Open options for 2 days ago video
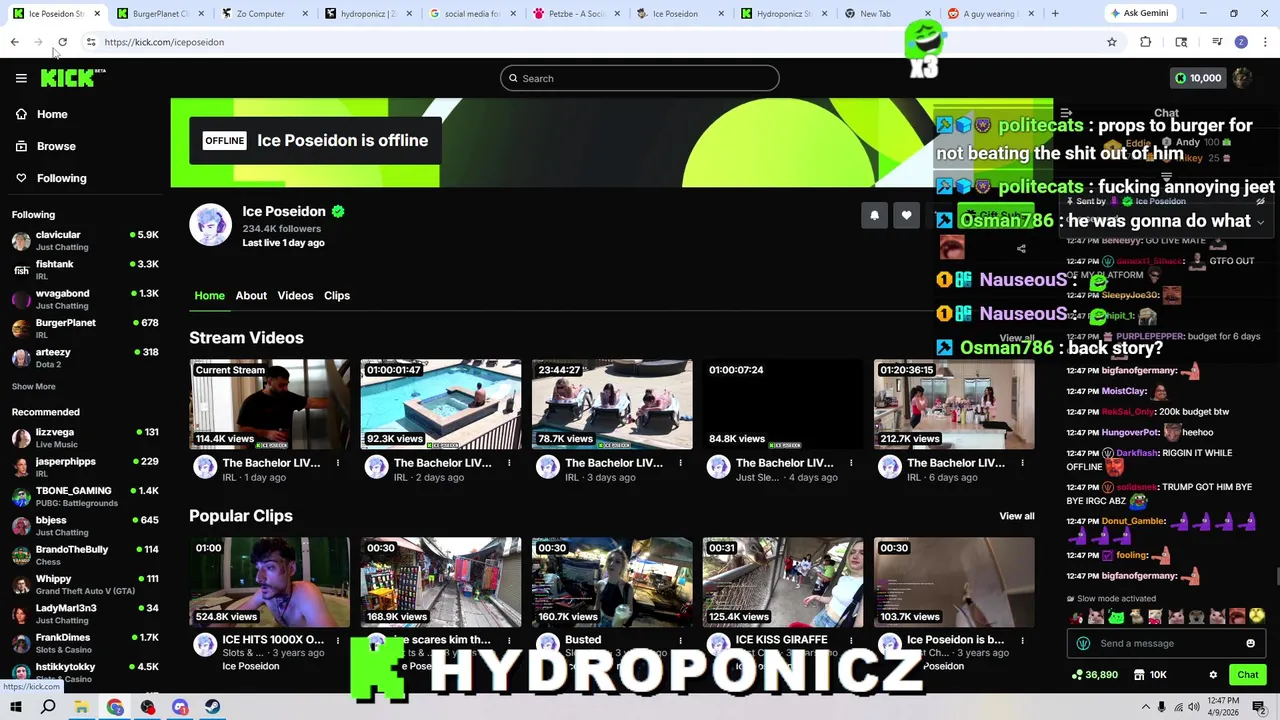The height and width of the screenshot is (720, 1280). click(509, 463)
